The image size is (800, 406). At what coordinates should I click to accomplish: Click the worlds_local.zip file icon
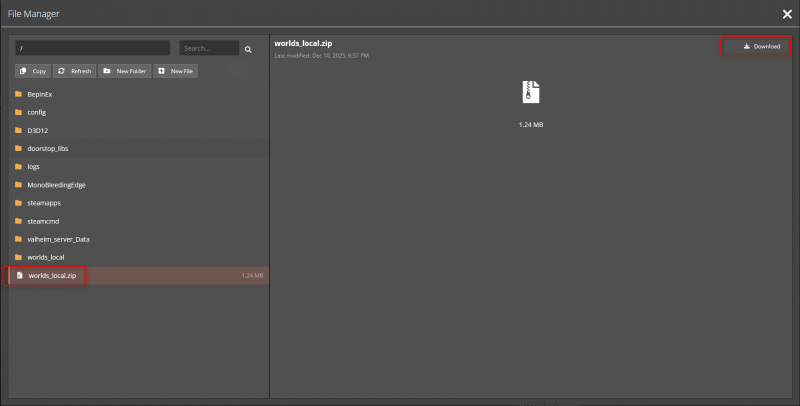pyautogui.click(x=19, y=275)
